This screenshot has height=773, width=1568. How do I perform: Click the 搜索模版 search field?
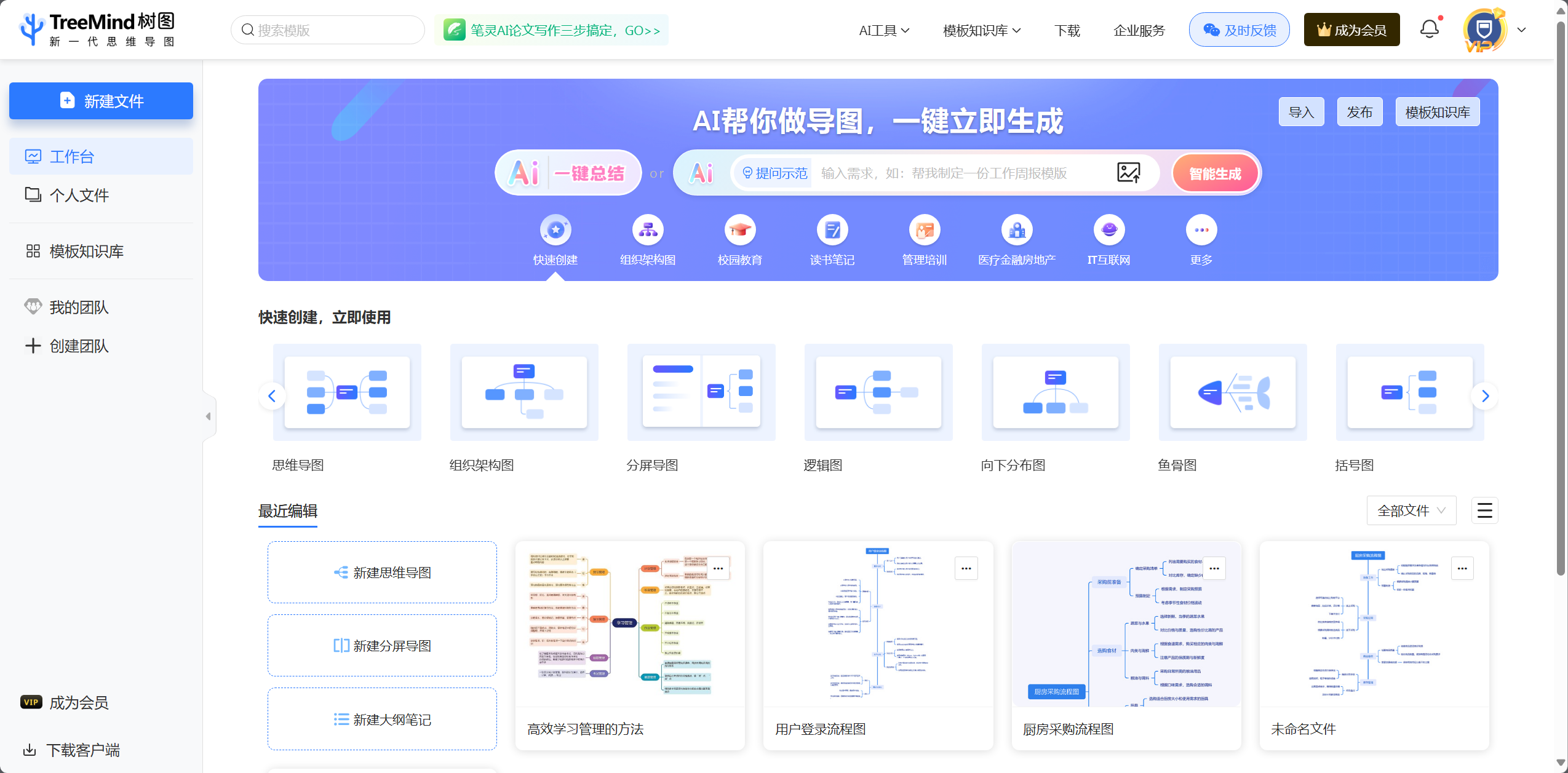pyautogui.click(x=332, y=30)
